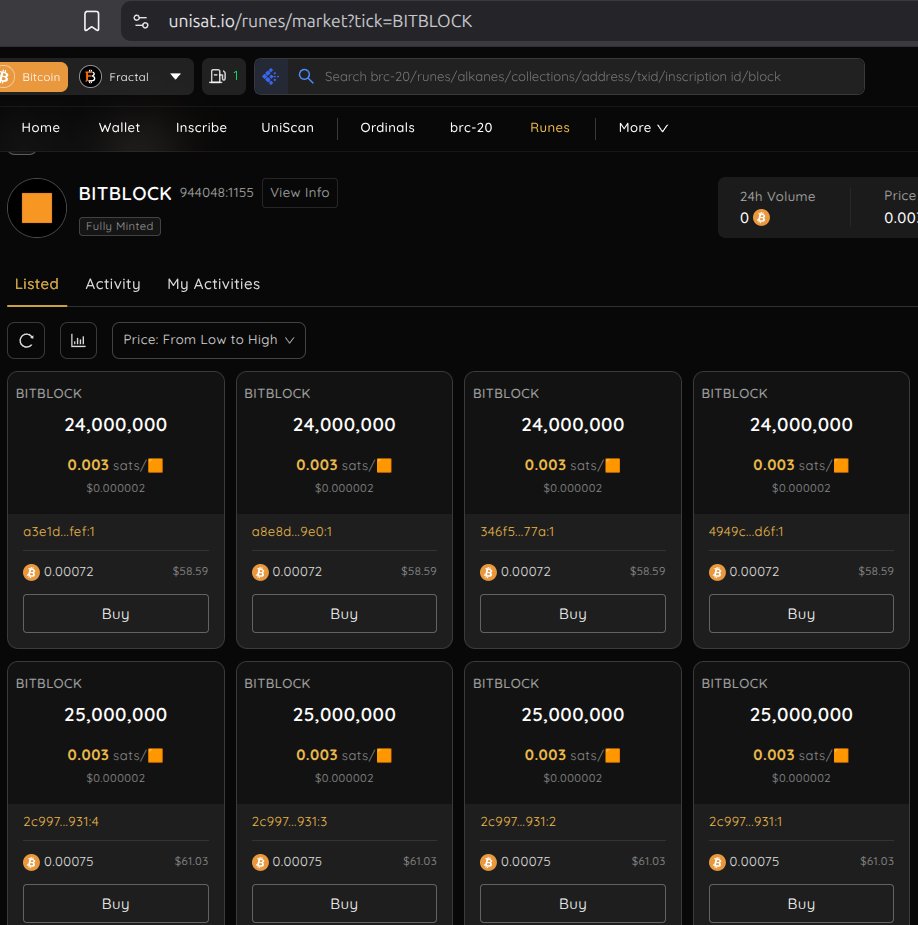Open the 2c997...931:2 link

tap(518, 822)
